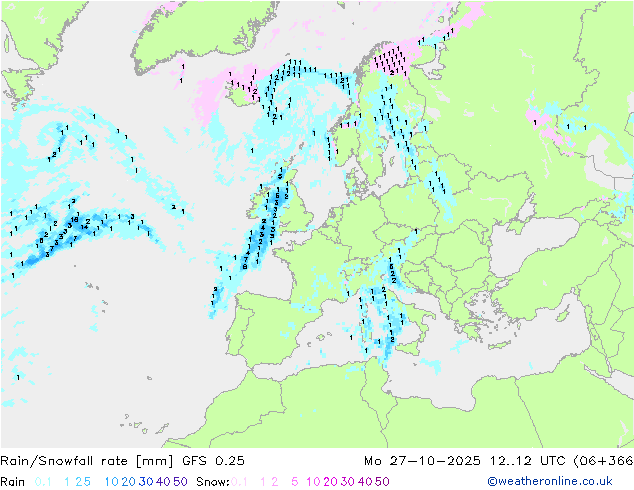
Task: Click rain legend value 10
Action: click(x=112, y=482)
